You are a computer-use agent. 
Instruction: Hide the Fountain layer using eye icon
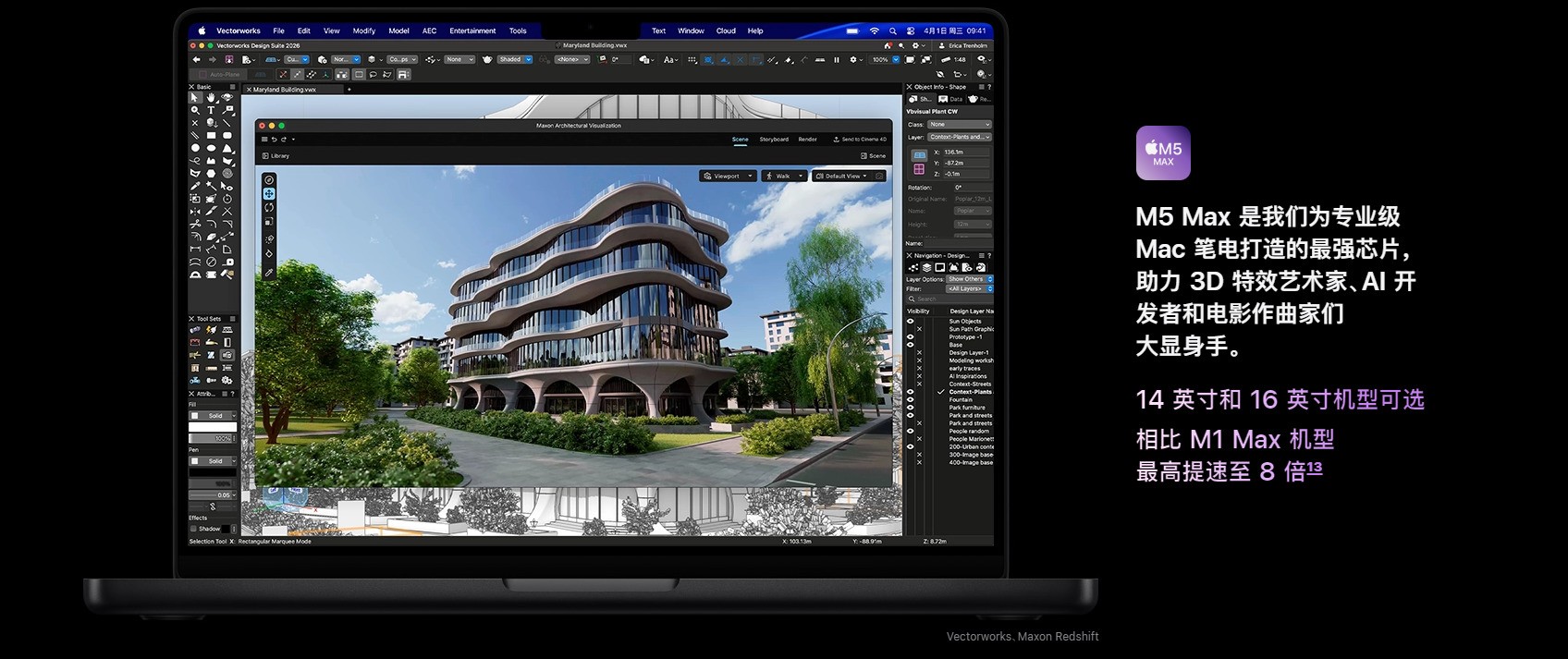[910, 399]
